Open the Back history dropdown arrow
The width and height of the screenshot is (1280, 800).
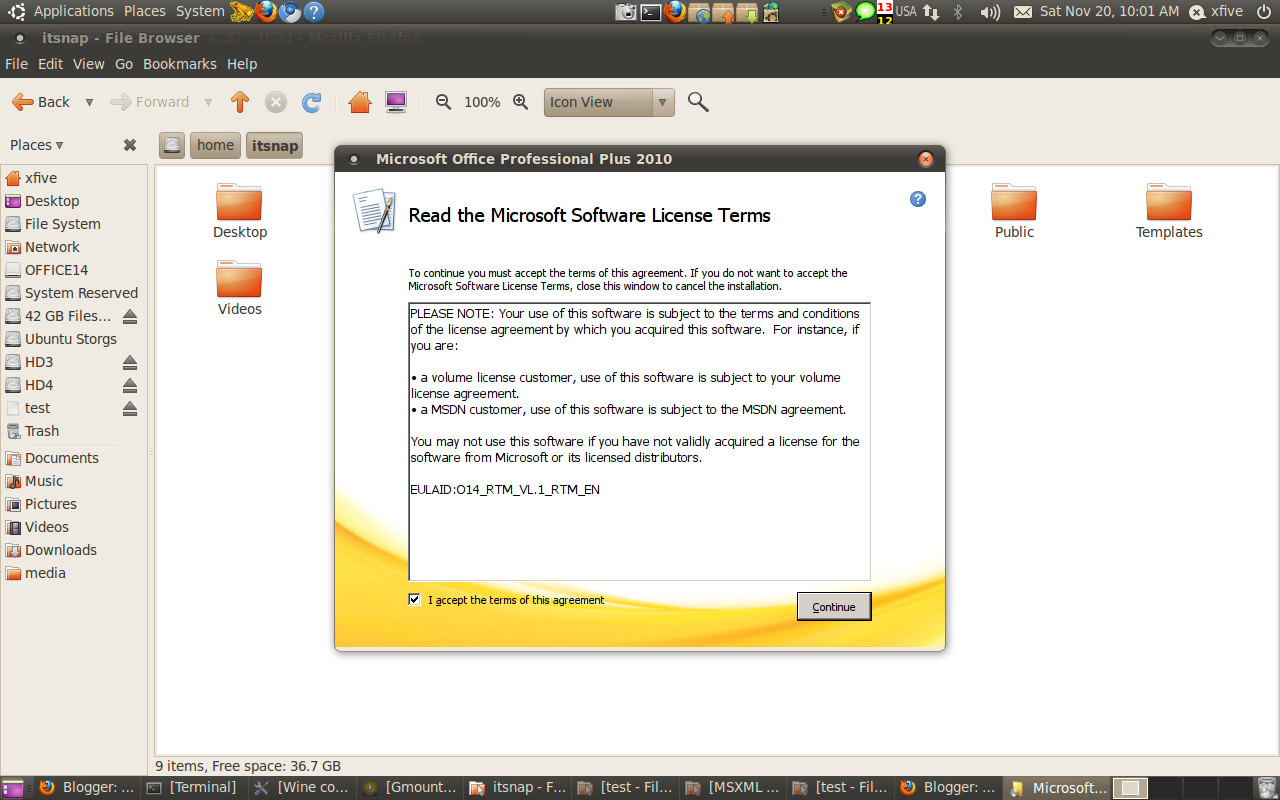click(89, 102)
